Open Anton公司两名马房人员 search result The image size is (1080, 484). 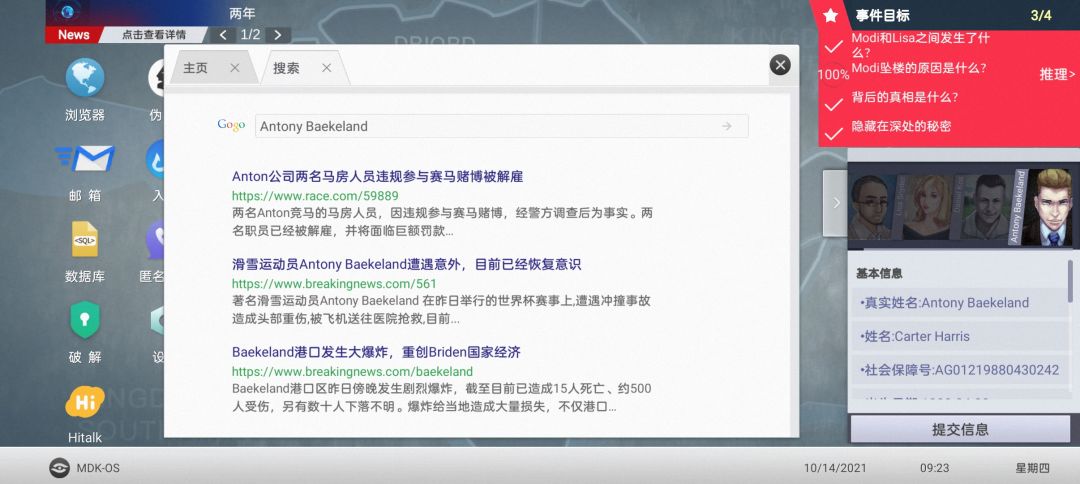coord(377,176)
